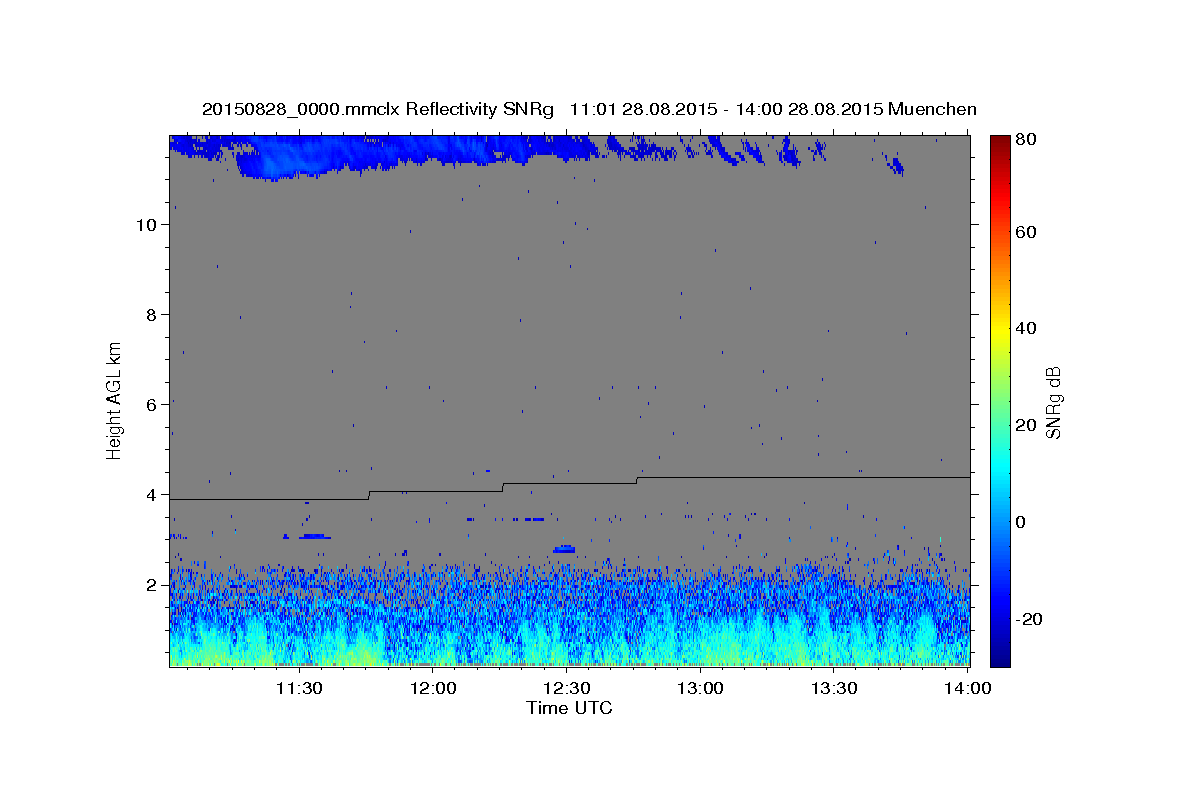
Task: Click the colorbar value label 60
Action: click(x=1028, y=232)
